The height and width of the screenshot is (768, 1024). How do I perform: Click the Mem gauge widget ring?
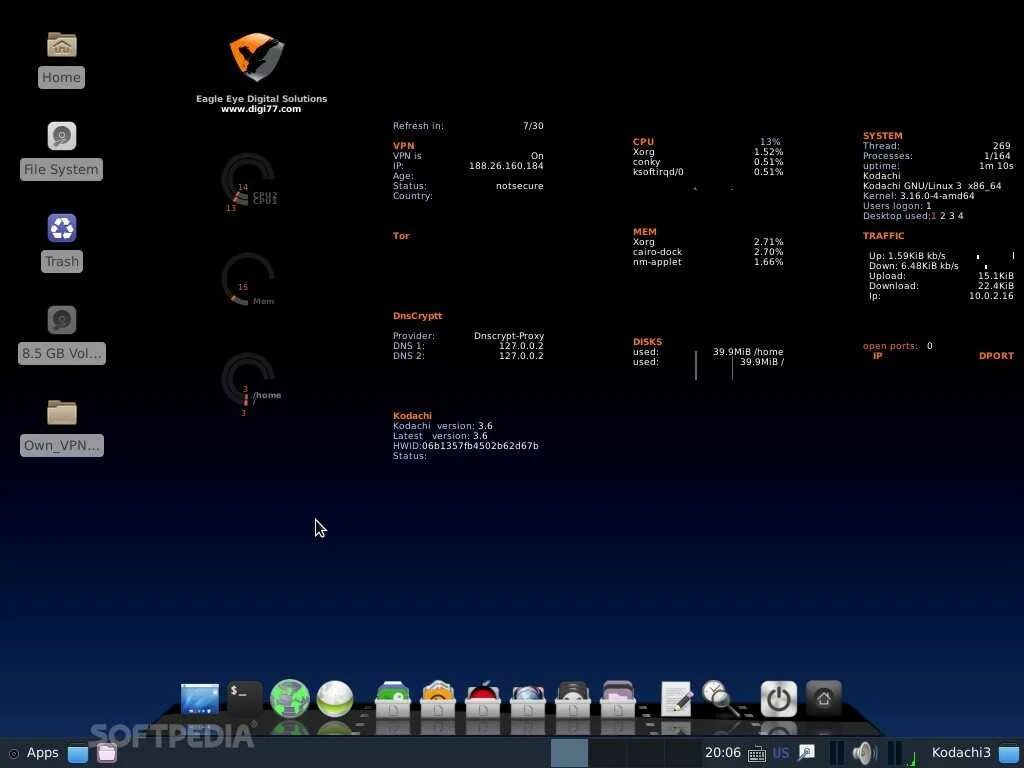[x=248, y=280]
